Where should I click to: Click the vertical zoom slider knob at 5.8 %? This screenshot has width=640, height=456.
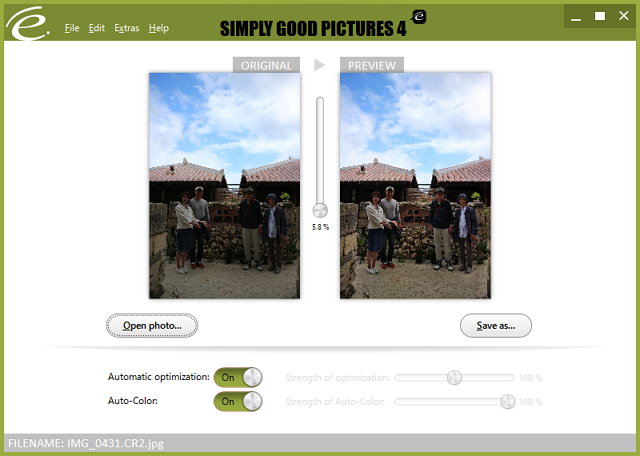click(x=320, y=211)
